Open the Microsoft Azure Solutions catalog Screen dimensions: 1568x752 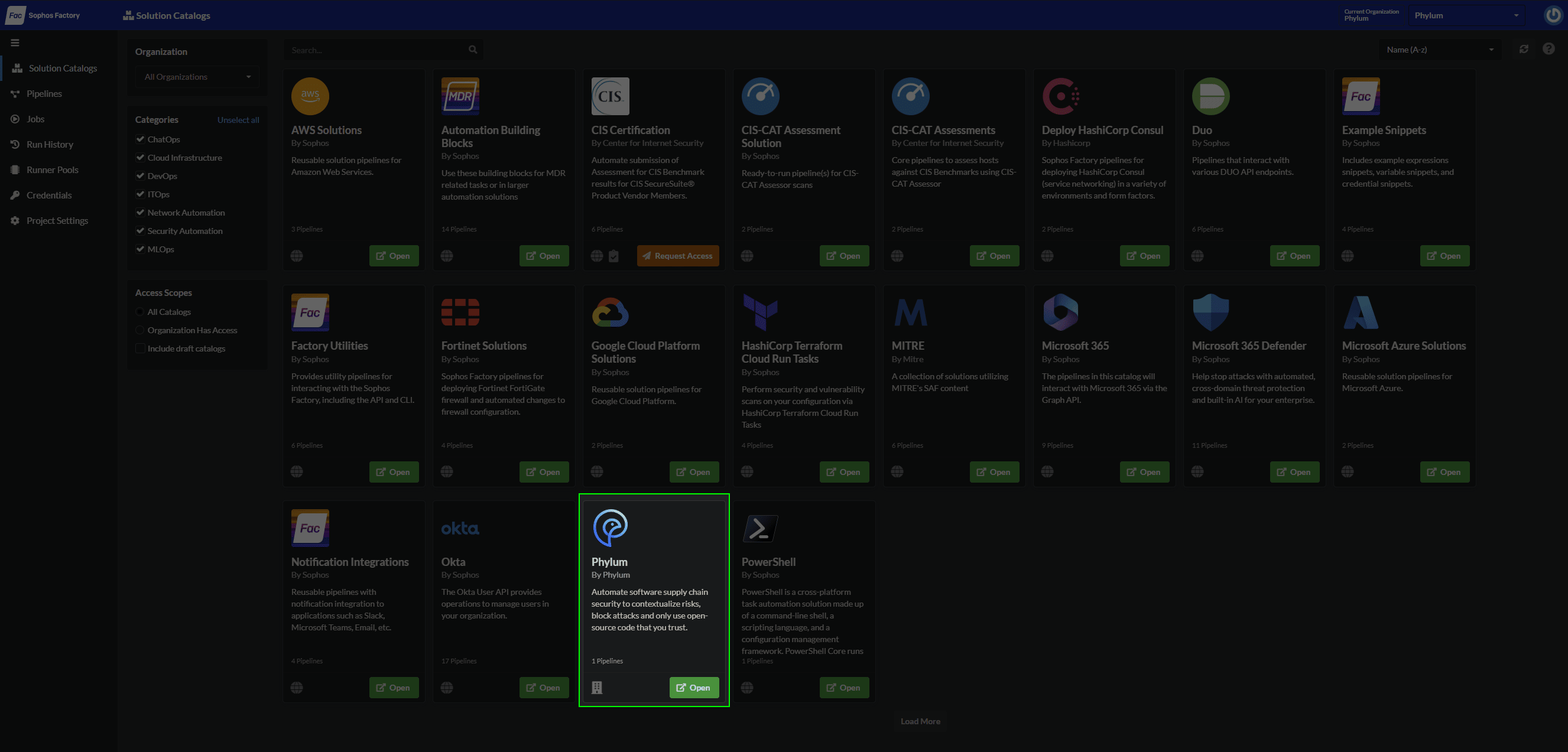coord(1444,472)
